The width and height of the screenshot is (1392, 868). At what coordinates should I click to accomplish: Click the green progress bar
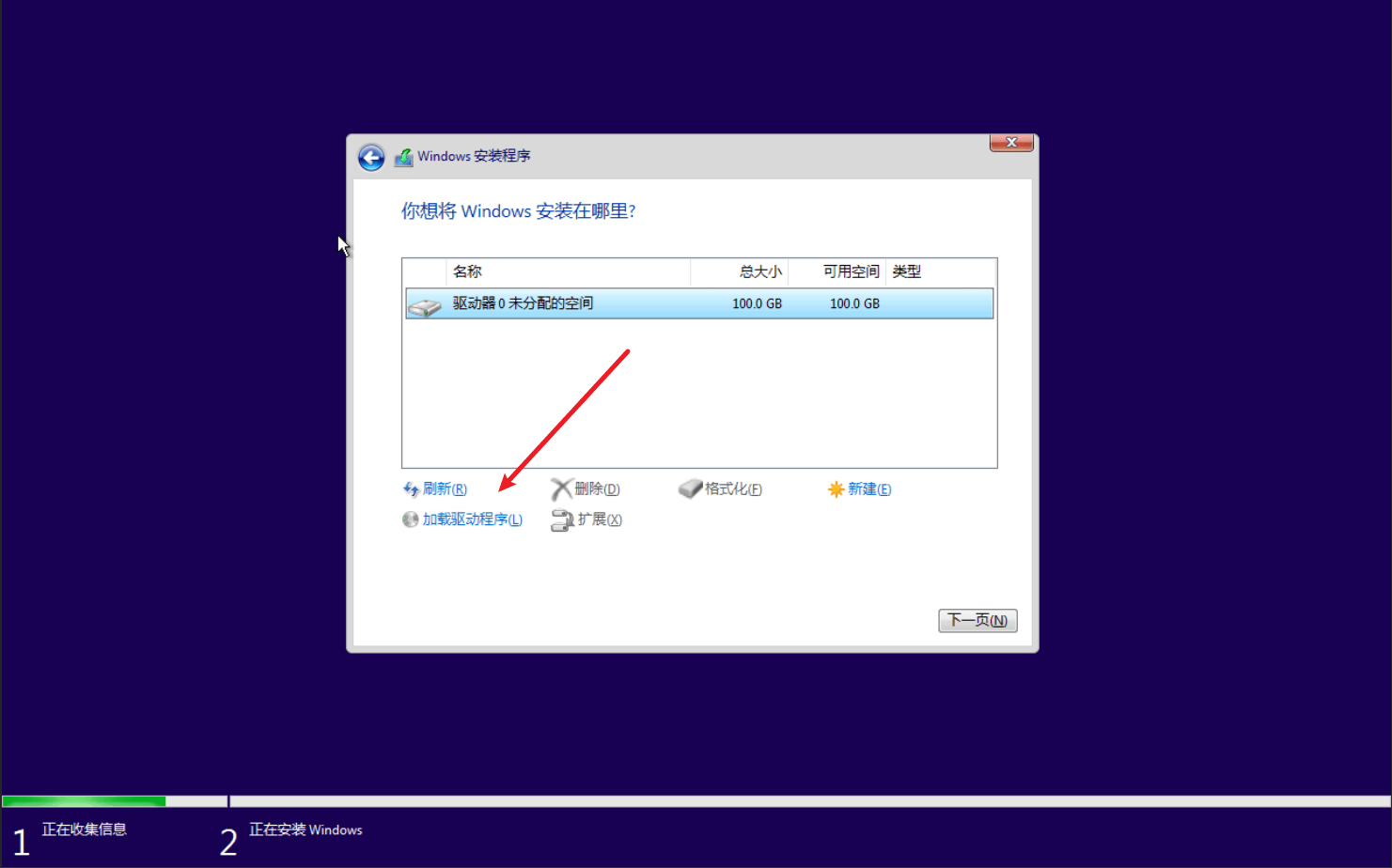tap(83, 800)
